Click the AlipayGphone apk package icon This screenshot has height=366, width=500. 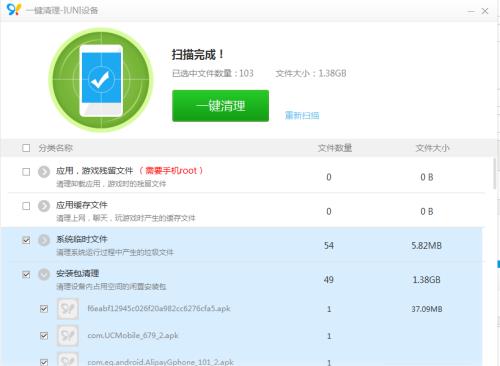68,359
